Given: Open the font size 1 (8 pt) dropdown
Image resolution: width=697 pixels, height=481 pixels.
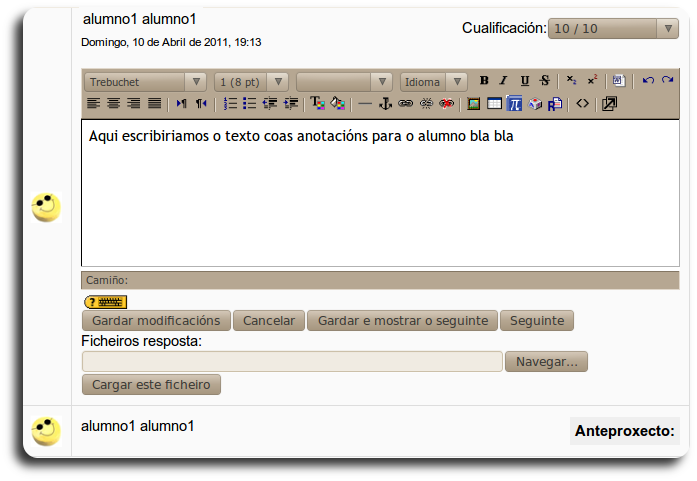Looking at the screenshot, I should tap(252, 82).
